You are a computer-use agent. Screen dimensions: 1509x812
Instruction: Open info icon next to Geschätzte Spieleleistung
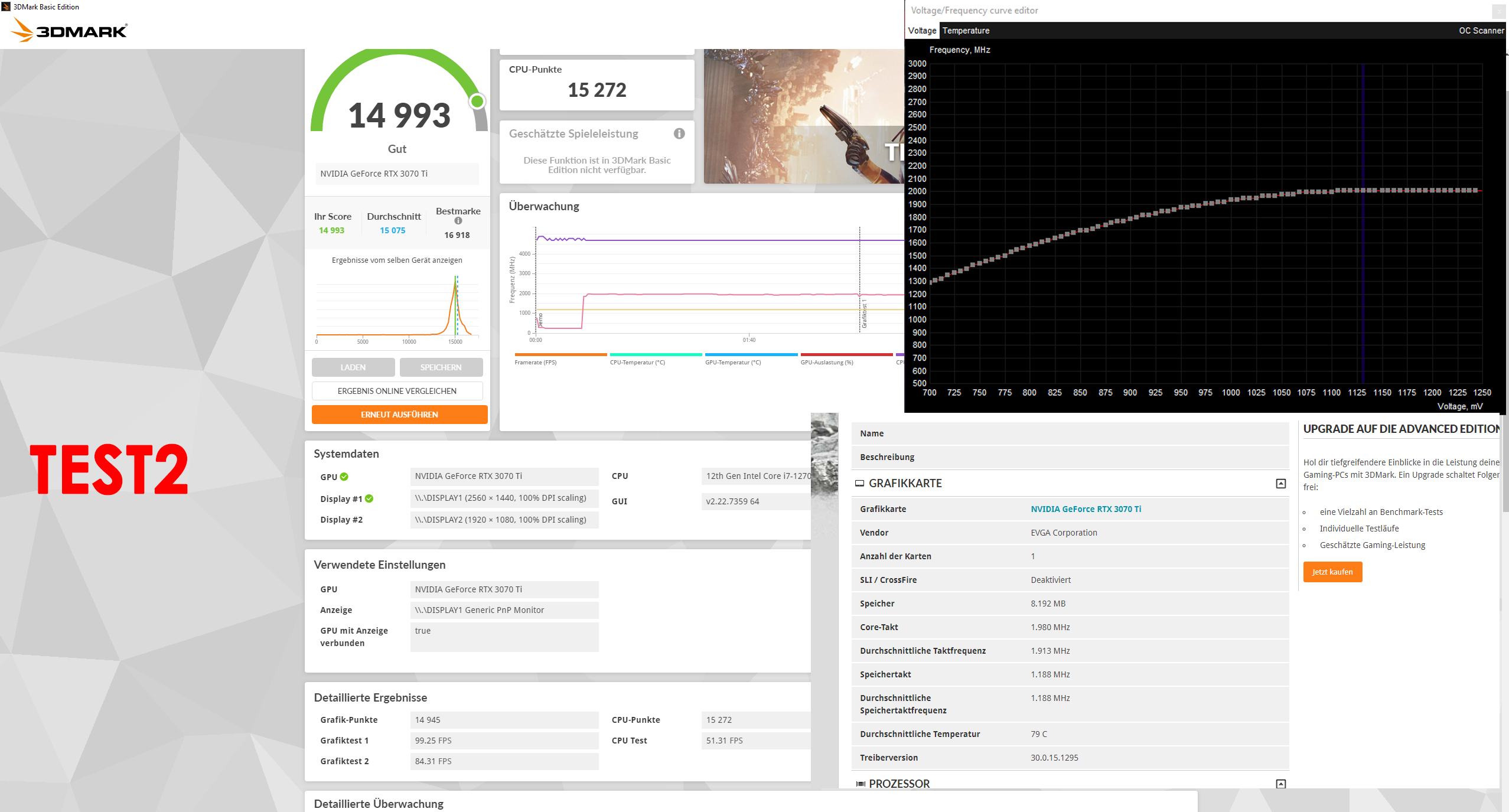679,133
